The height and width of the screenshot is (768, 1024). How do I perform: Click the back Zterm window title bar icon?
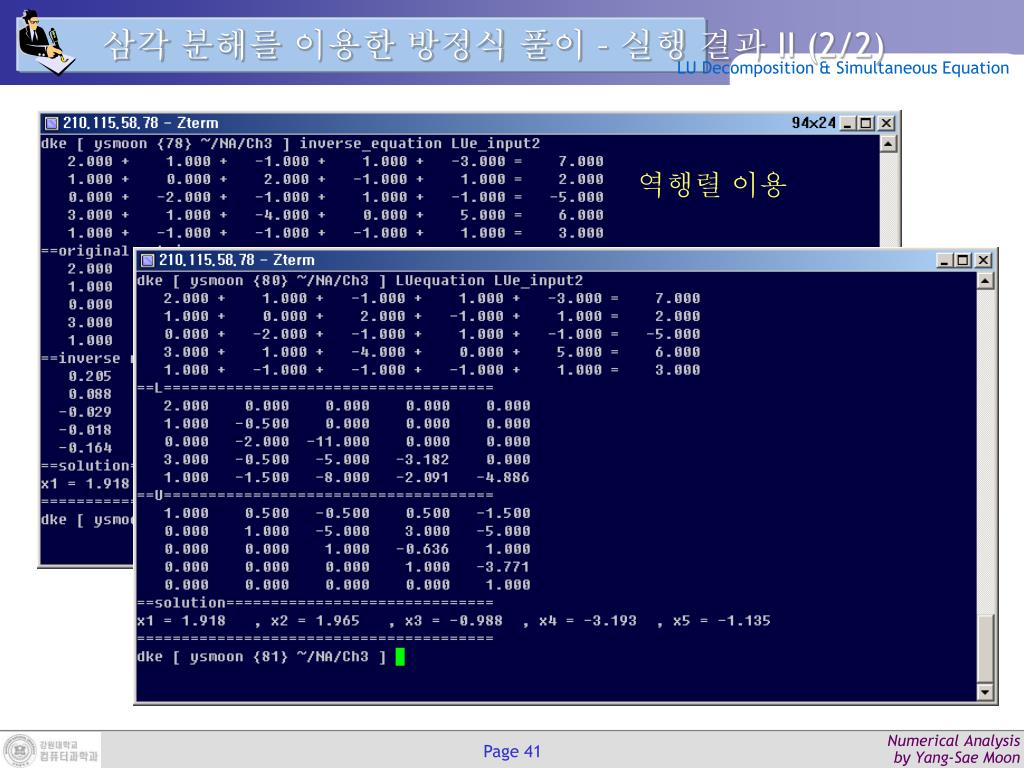click(x=51, y=123)
